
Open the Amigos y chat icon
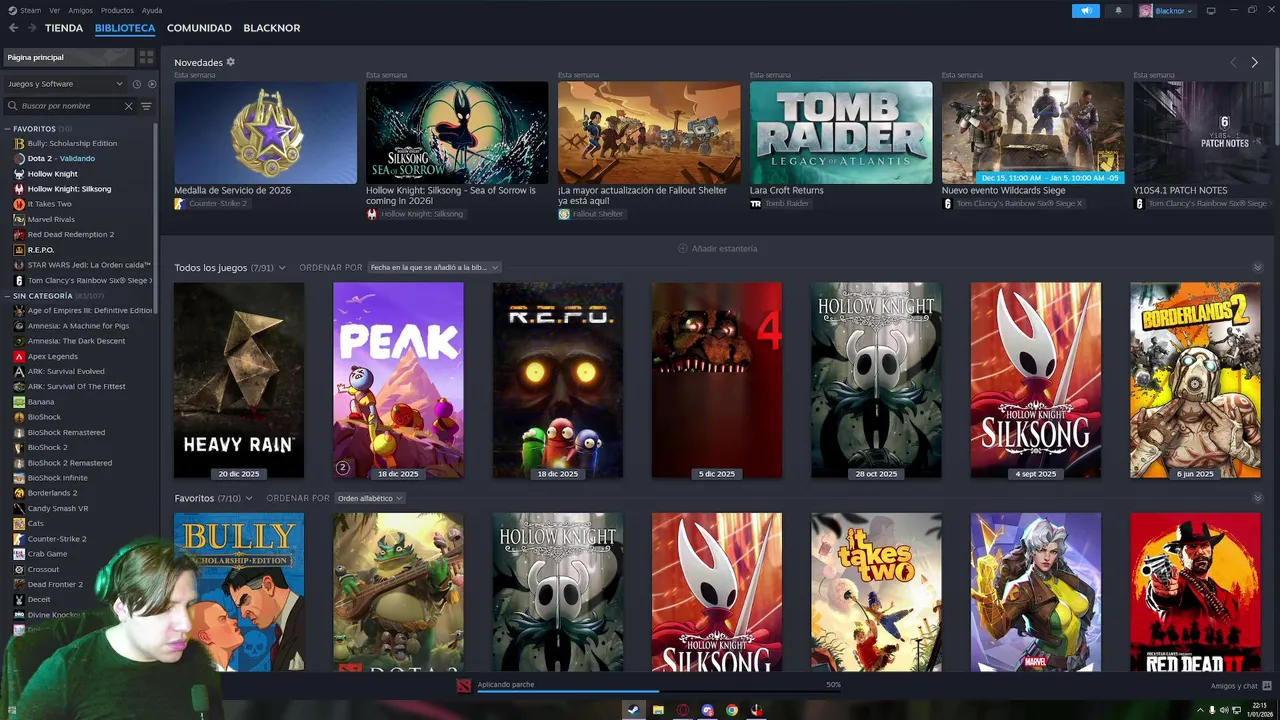1267,686
